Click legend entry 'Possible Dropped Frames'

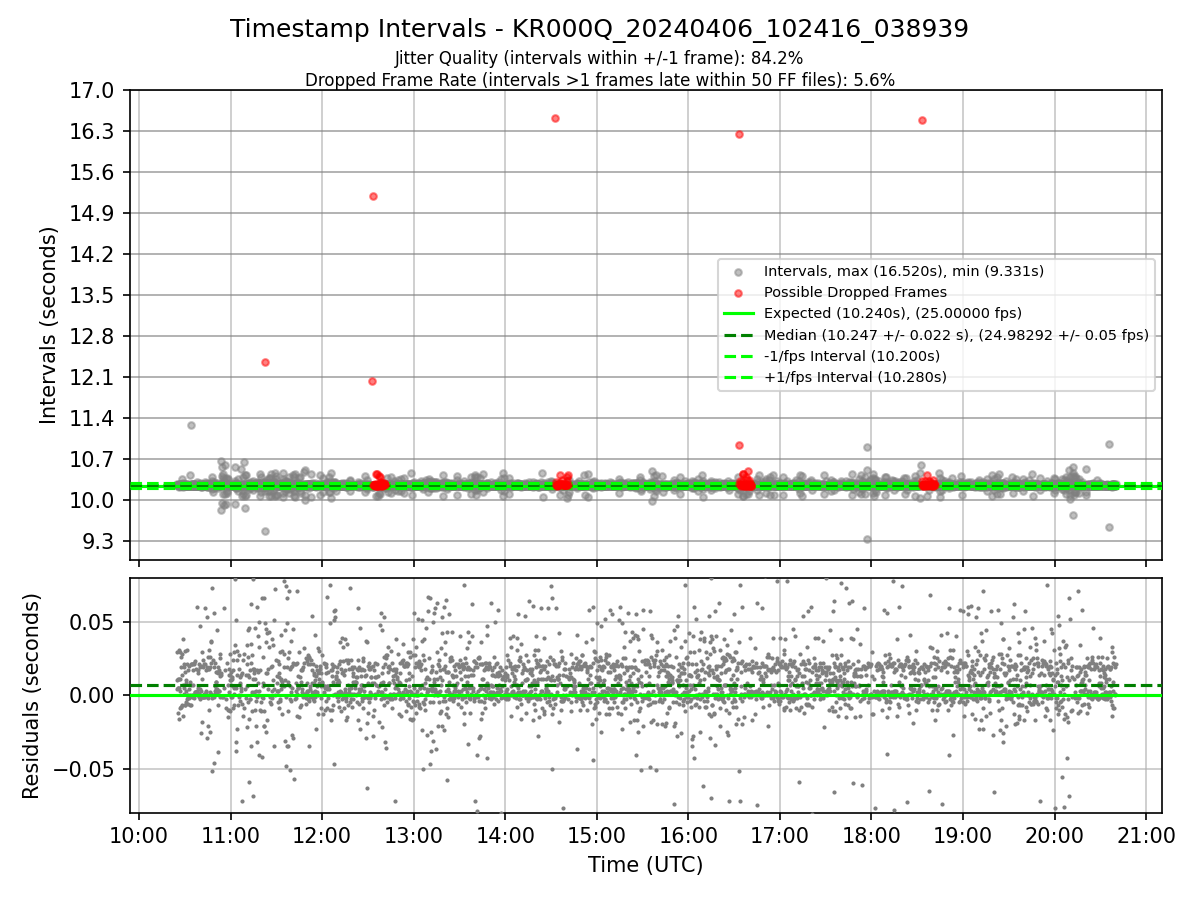pyautogui.click(x=855, y=292)
